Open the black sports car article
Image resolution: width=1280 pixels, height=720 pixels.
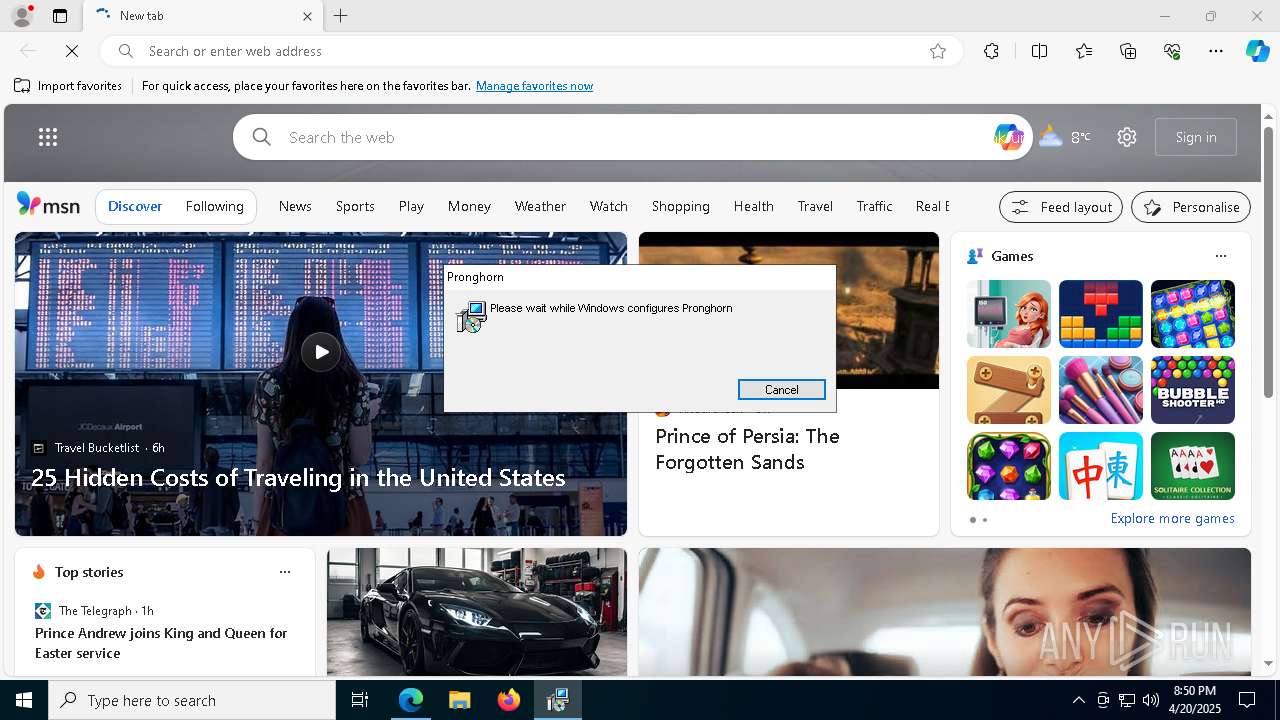pos(477,612)
